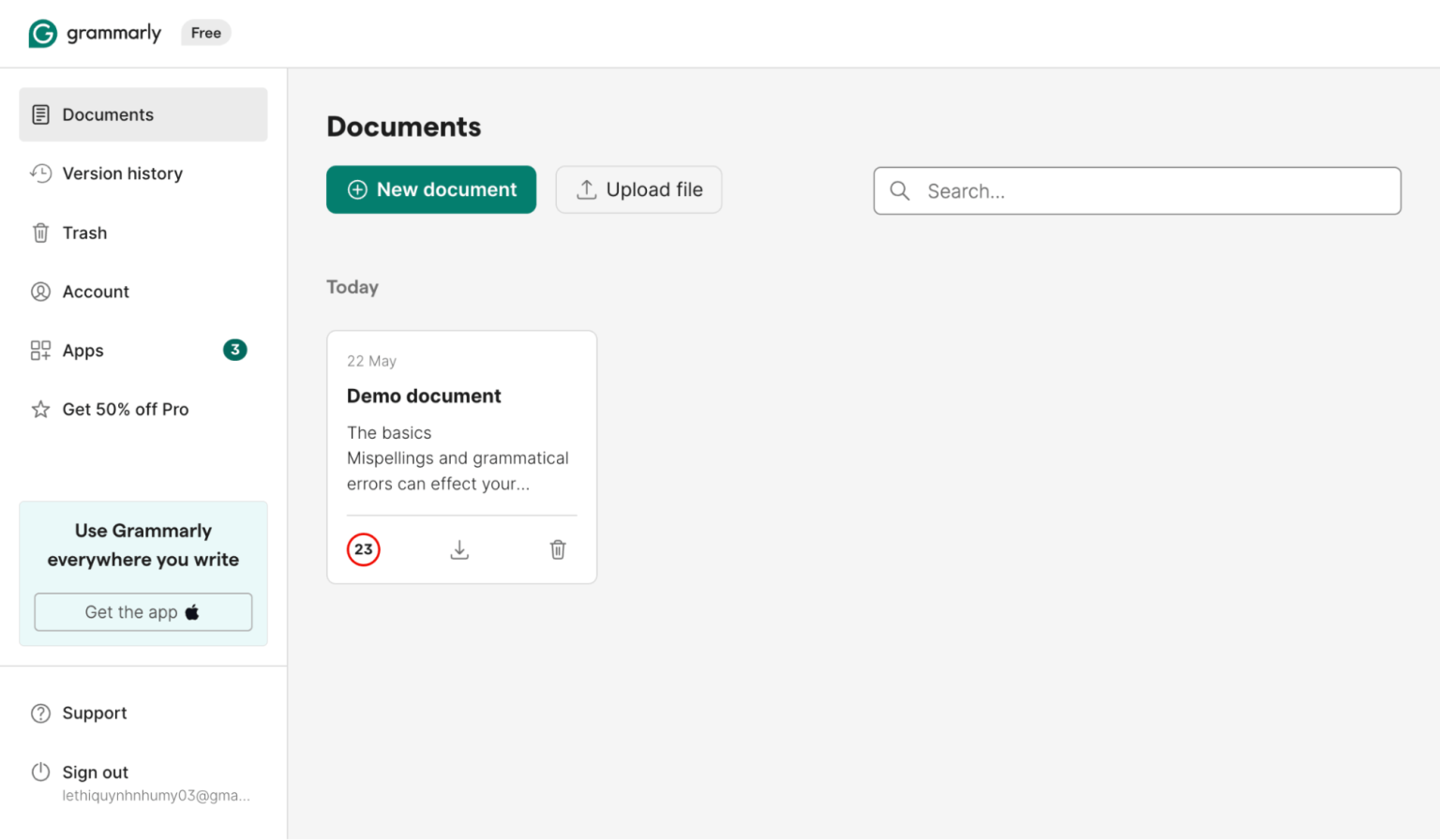Click the Grammarly logo

pyautogui.click(x=95, y=33)
